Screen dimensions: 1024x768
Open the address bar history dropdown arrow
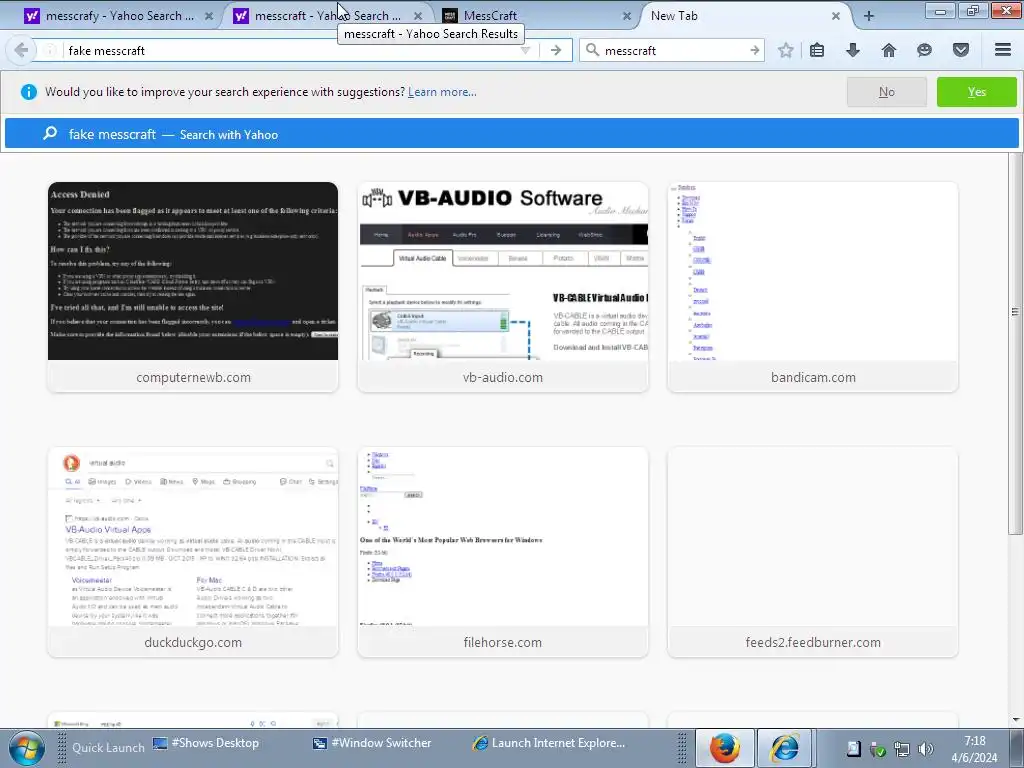[x=525, y=50]
